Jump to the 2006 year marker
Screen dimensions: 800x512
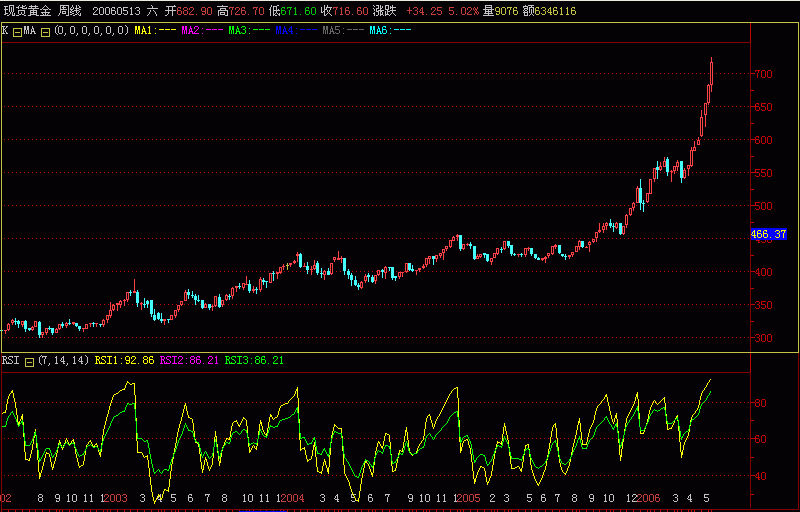coord(648,498)
